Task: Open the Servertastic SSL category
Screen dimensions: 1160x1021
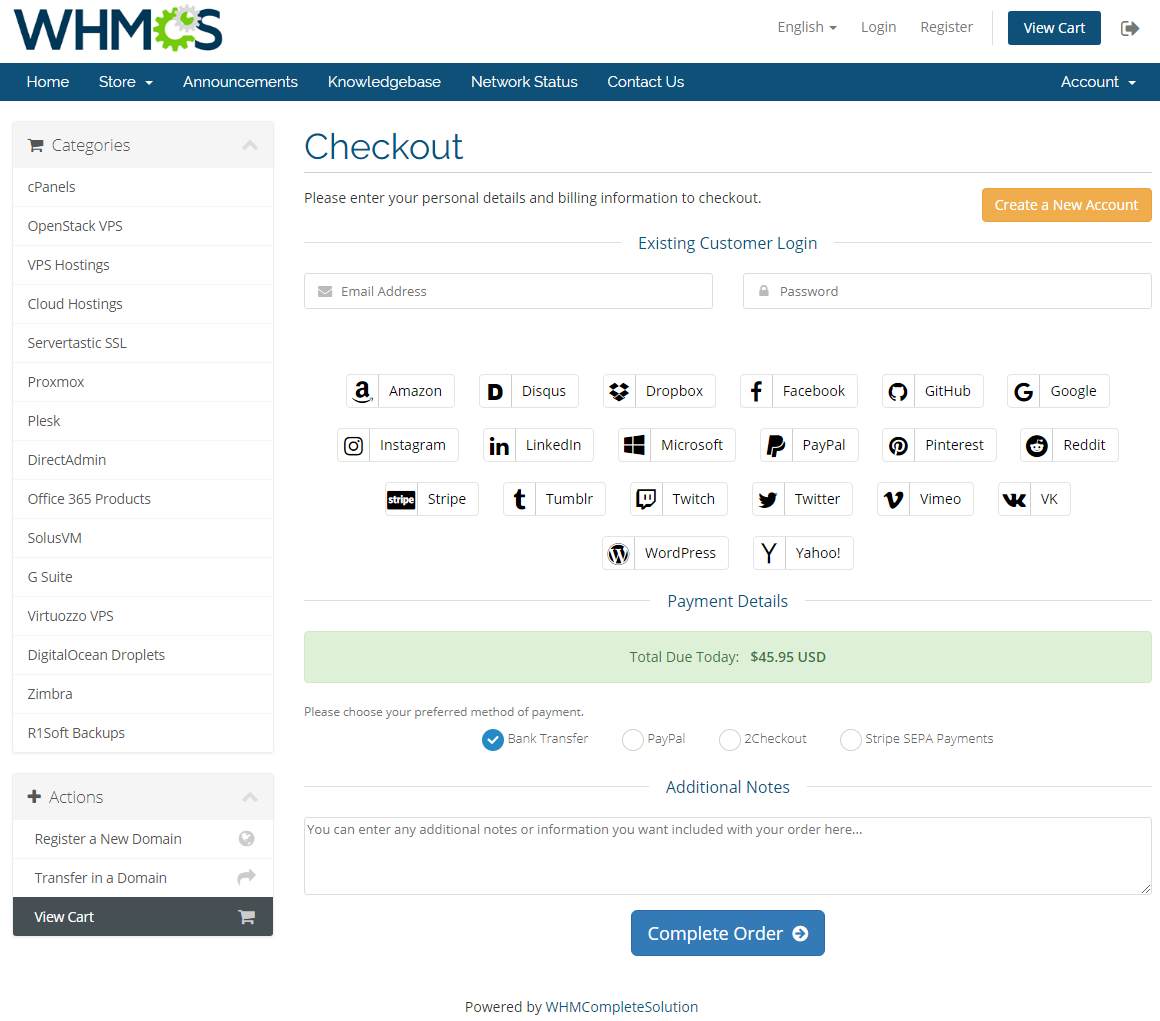Action: (x=143, y=343)
